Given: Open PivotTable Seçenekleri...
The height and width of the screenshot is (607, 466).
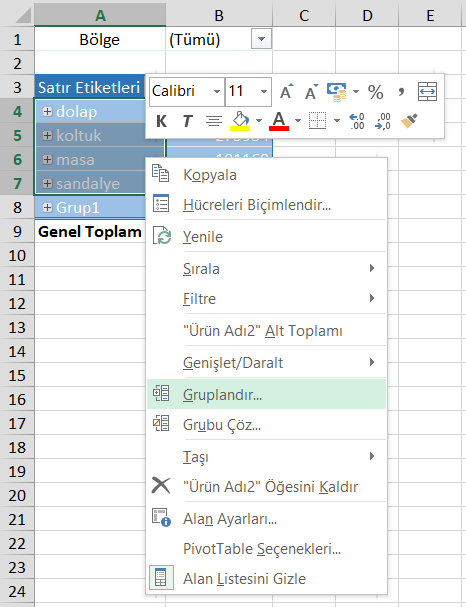Looking at the screenshot, I should coord(266,549).
